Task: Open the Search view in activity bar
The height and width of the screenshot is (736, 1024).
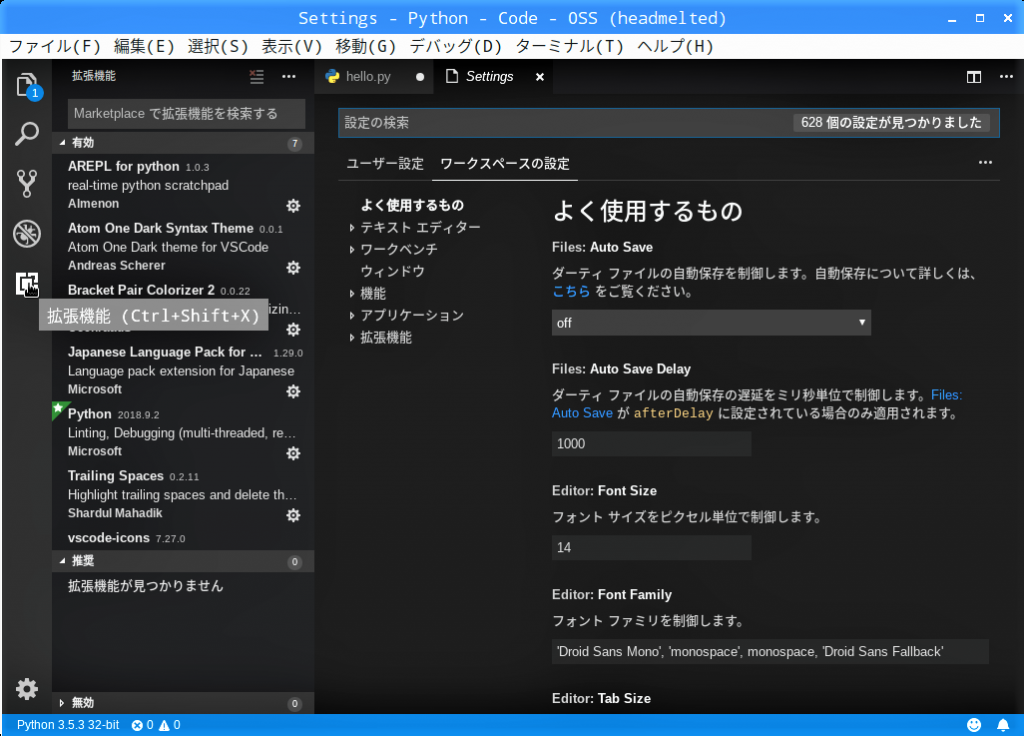Action: tap(27, 134)
